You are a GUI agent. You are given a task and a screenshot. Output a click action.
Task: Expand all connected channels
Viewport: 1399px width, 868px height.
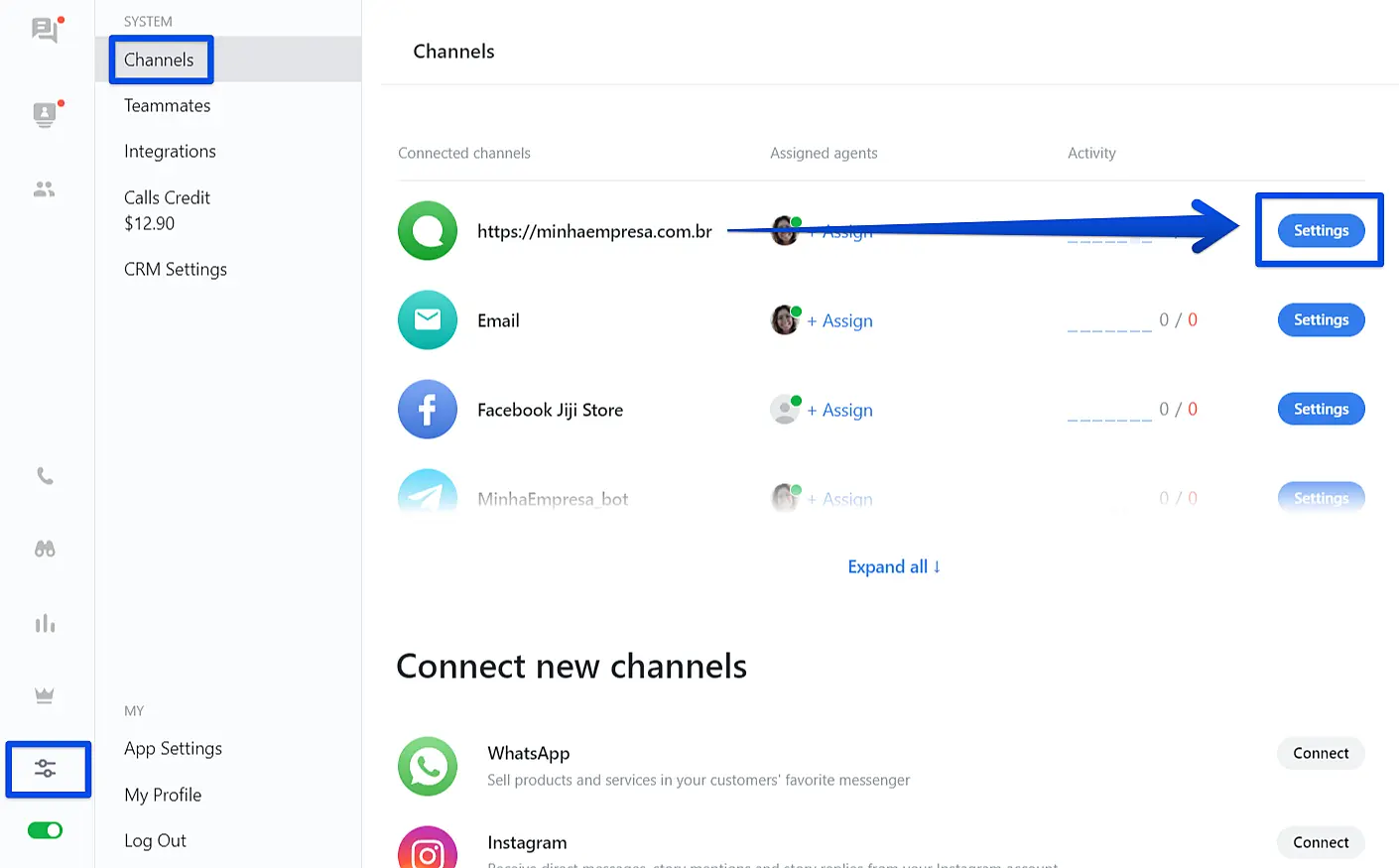(893, 566)
